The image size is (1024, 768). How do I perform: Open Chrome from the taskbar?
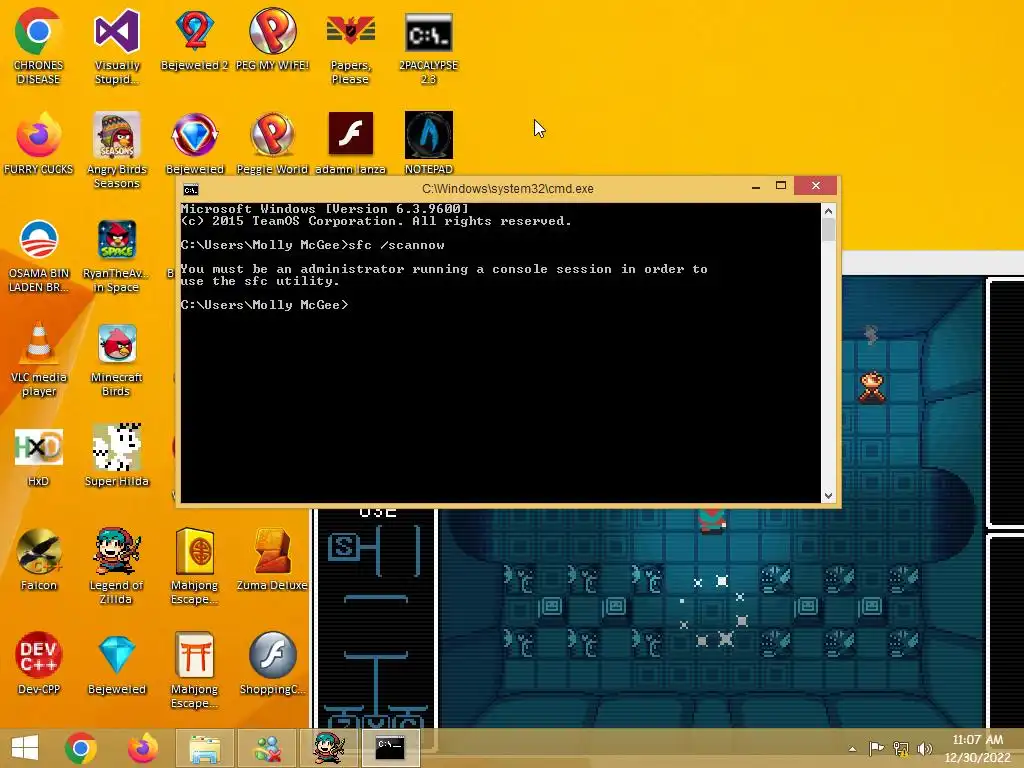click(x=81, y=748)
